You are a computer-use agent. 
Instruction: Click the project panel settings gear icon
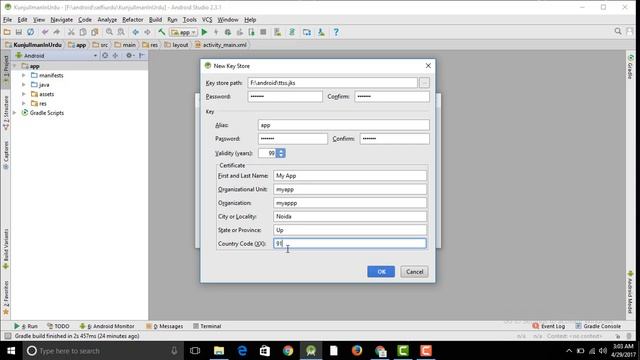click(x=129, y=56)
